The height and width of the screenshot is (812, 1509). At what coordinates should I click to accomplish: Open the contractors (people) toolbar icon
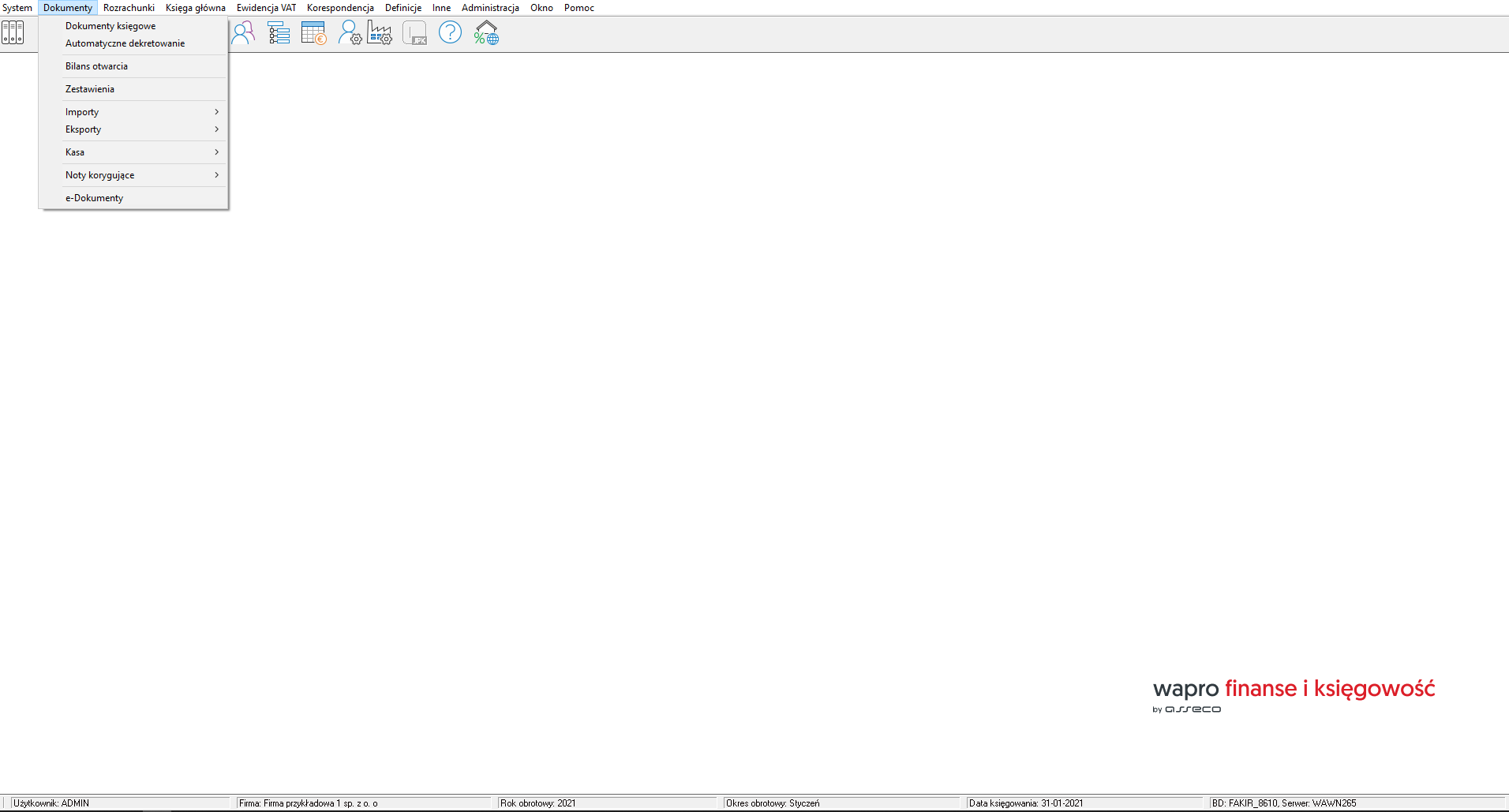(243, 33)
